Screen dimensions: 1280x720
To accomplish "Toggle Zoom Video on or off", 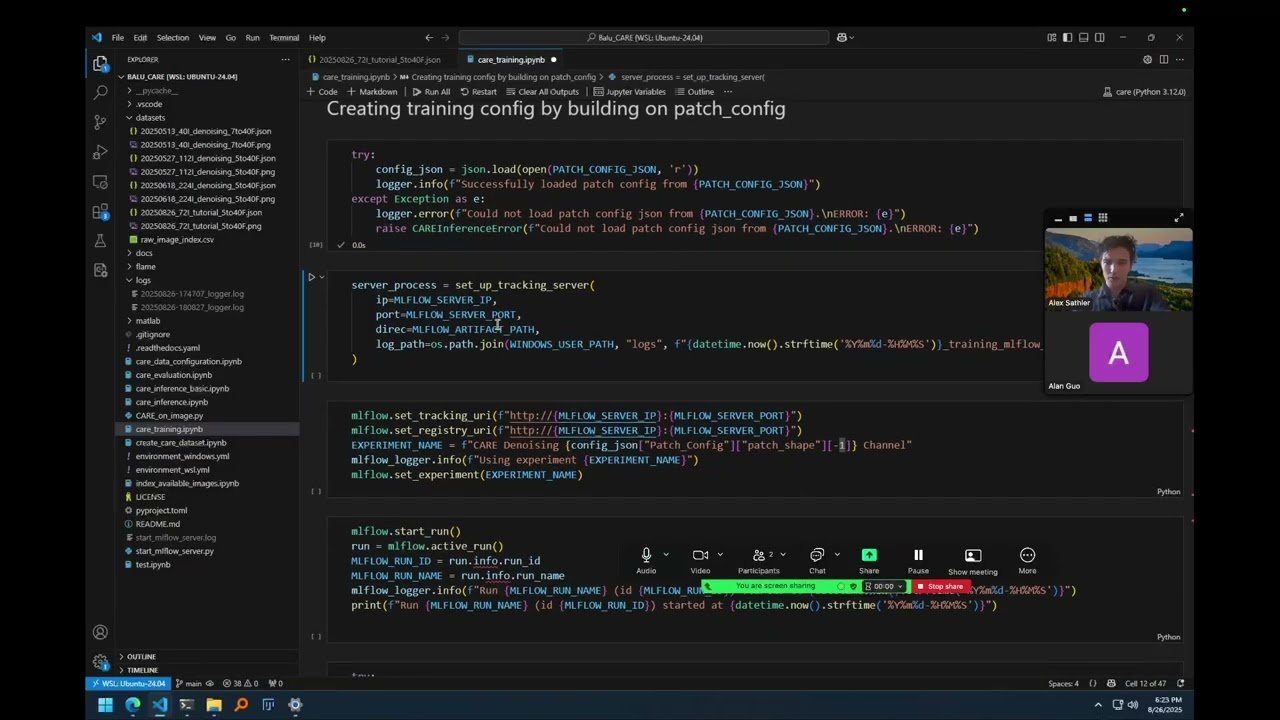I will coord(700,561).
